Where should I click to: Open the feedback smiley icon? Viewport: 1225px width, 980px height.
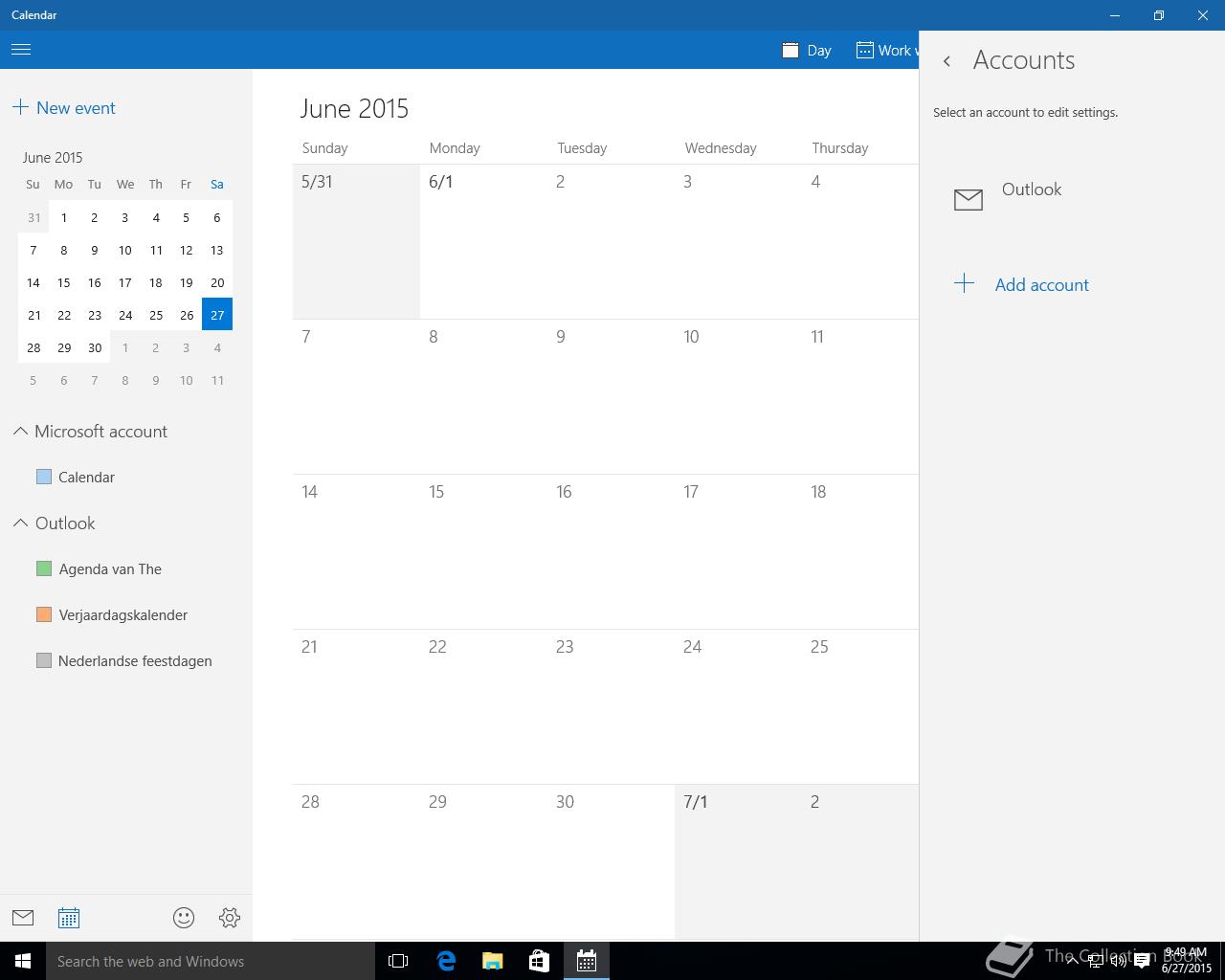click(184, 918)
